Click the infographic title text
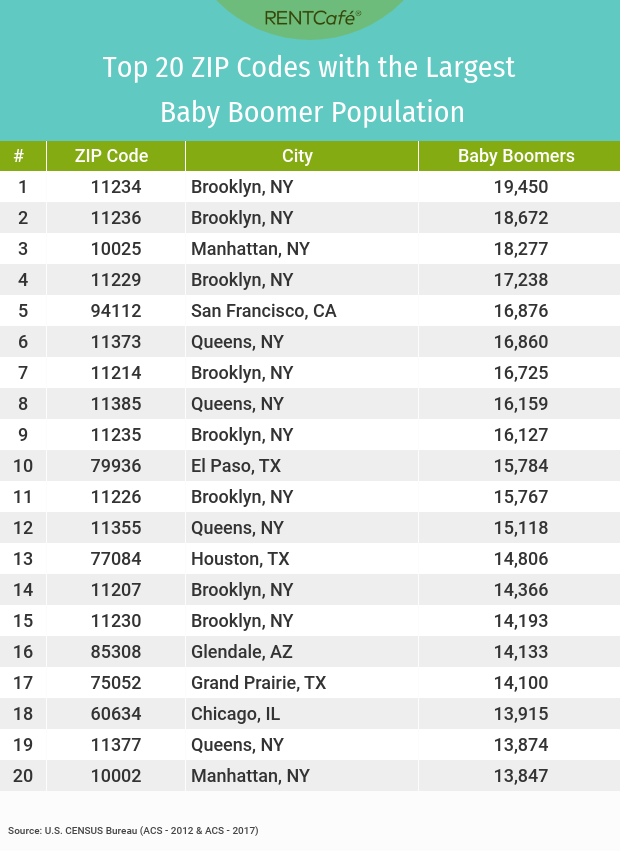This screenshot has width=620, height=851. pos(309,90)
